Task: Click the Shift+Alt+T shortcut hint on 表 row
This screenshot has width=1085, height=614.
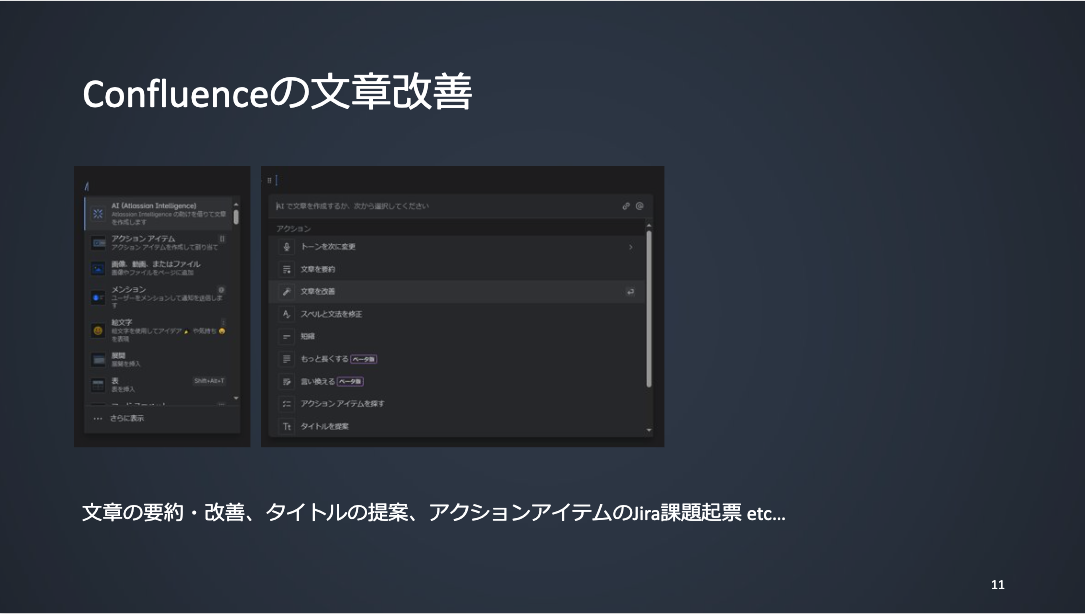Action: tap(209, 381)
